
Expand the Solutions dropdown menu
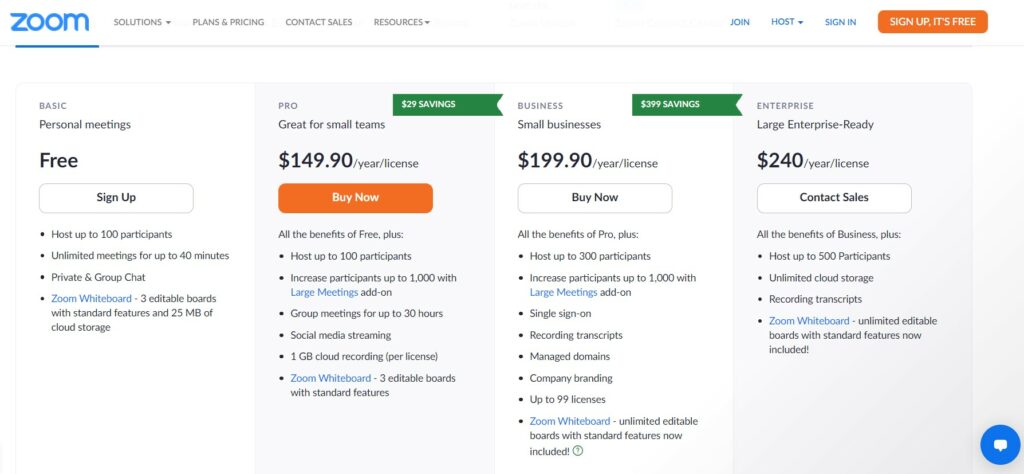click(x=142, y=22)
